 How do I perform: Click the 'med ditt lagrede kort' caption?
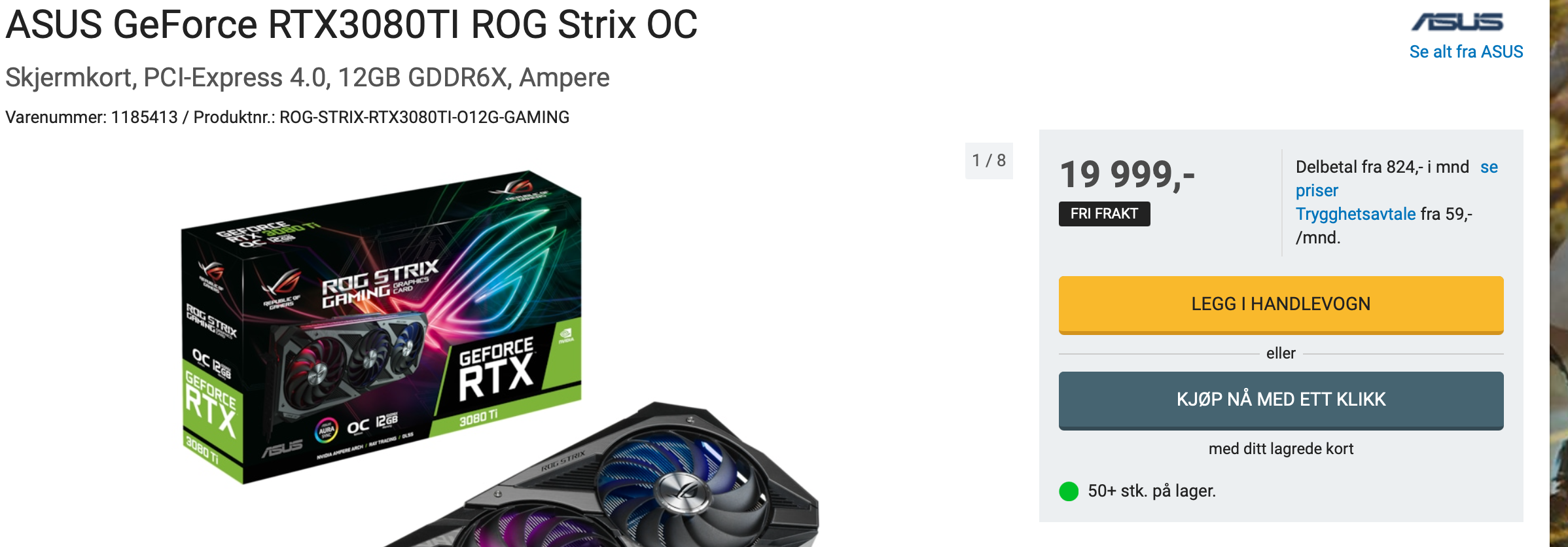(x=1281, y=449)
